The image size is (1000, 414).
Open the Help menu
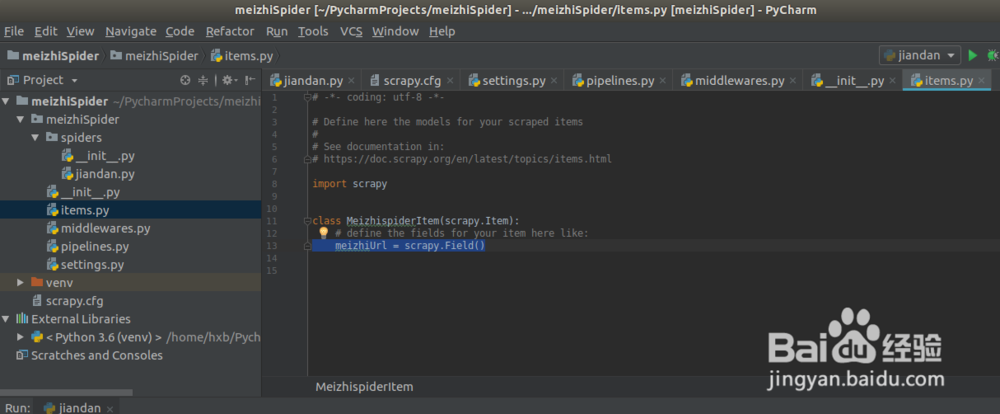click(442, 31)
